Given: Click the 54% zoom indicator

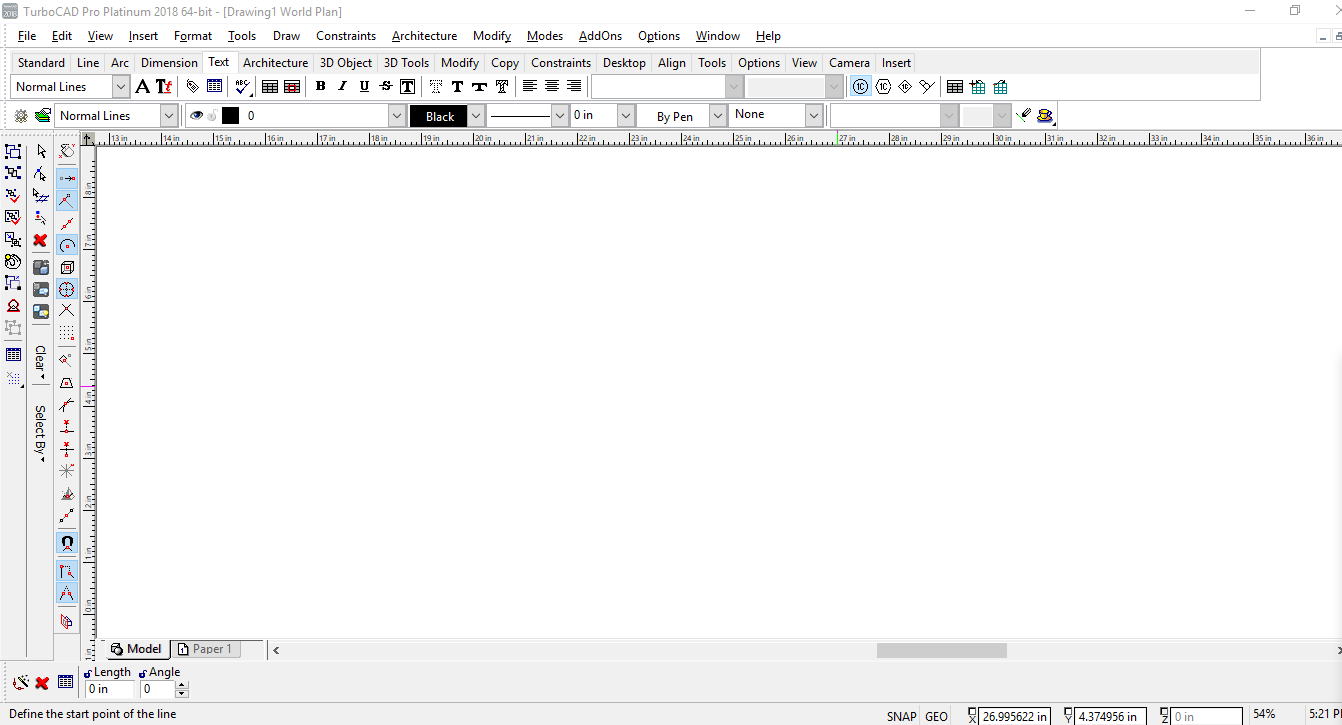Looking at the screenshot, I should 1264,714.
